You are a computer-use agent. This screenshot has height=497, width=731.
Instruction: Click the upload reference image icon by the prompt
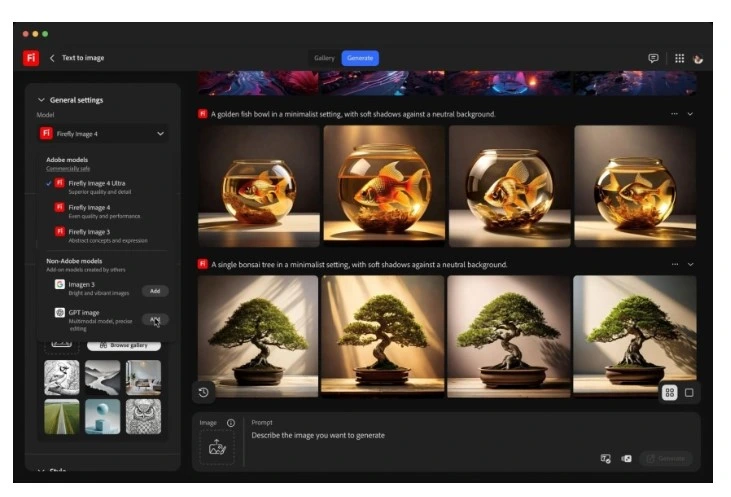217,448
